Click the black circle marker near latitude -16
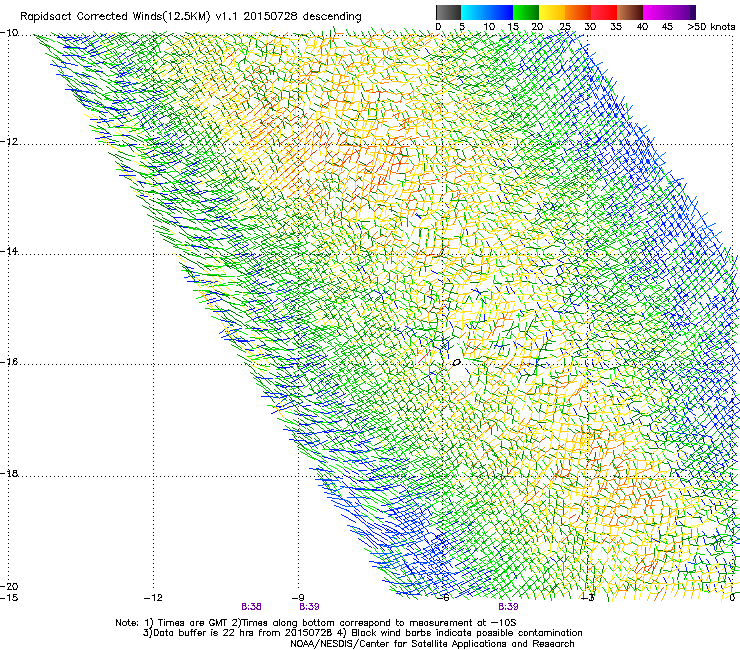 (456, 363)
